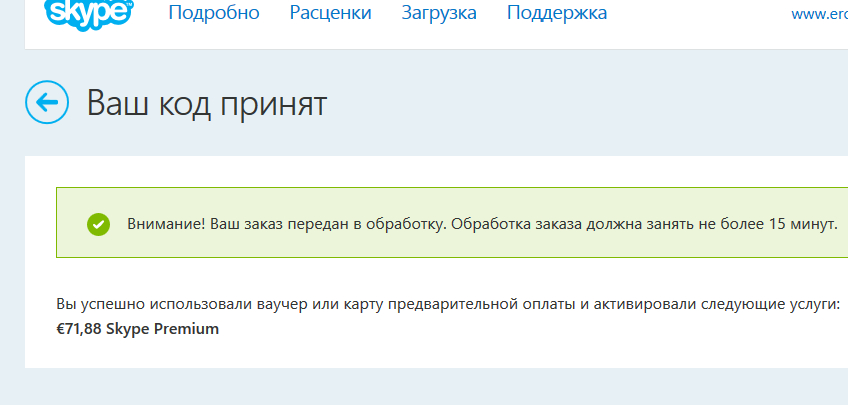This screenshot has height=405, width=848.
Task: Click the text '€71,88 Skype Premium'
Action: point(137,329)
